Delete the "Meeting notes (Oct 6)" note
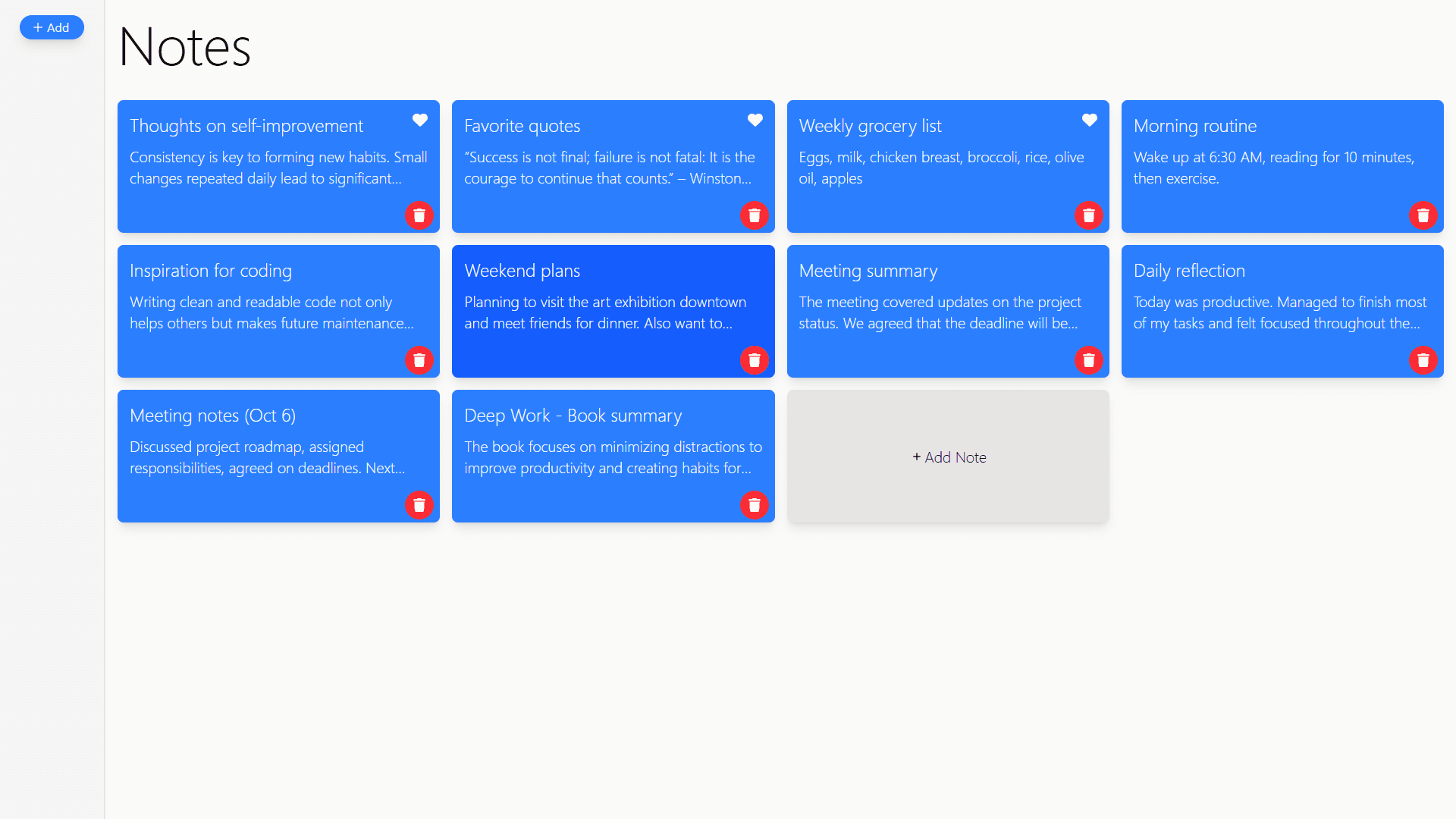Image resolution: width=1456 pixels, height=819 pixels. coord(419,504)
